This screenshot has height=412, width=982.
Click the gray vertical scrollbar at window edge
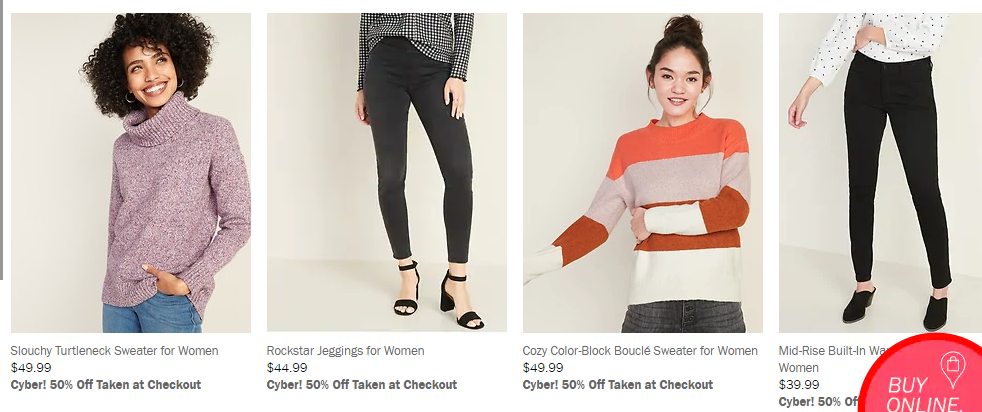pyautogui.click(x=1, y=139)
